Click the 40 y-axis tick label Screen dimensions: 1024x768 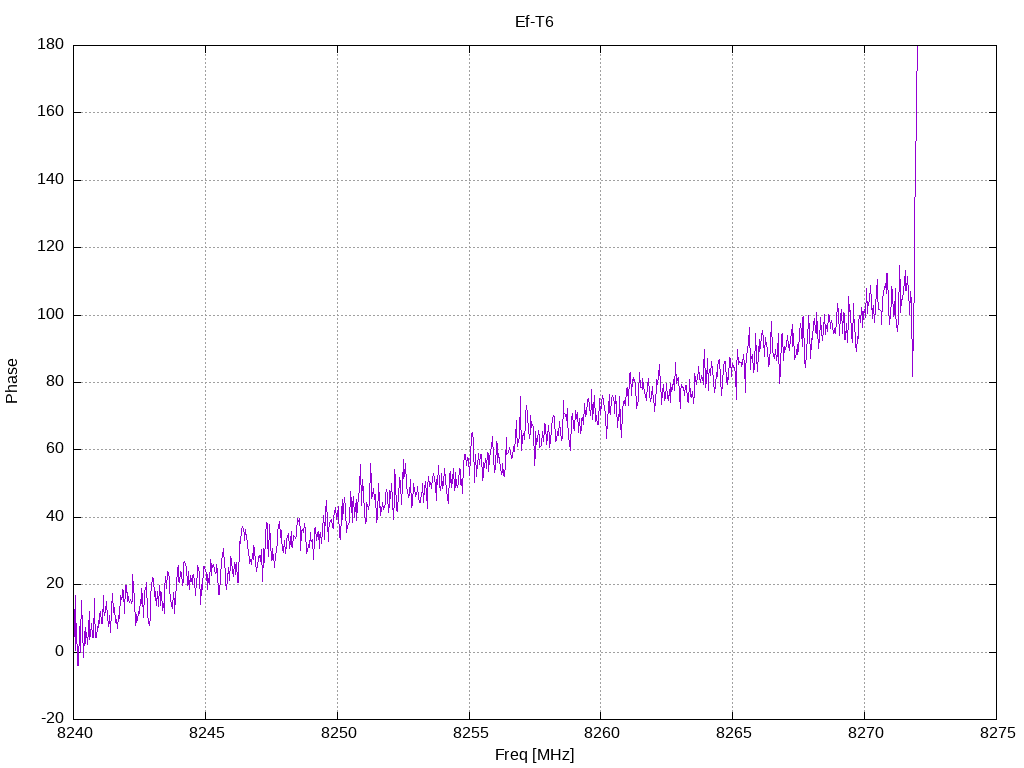tap(55, 517)
